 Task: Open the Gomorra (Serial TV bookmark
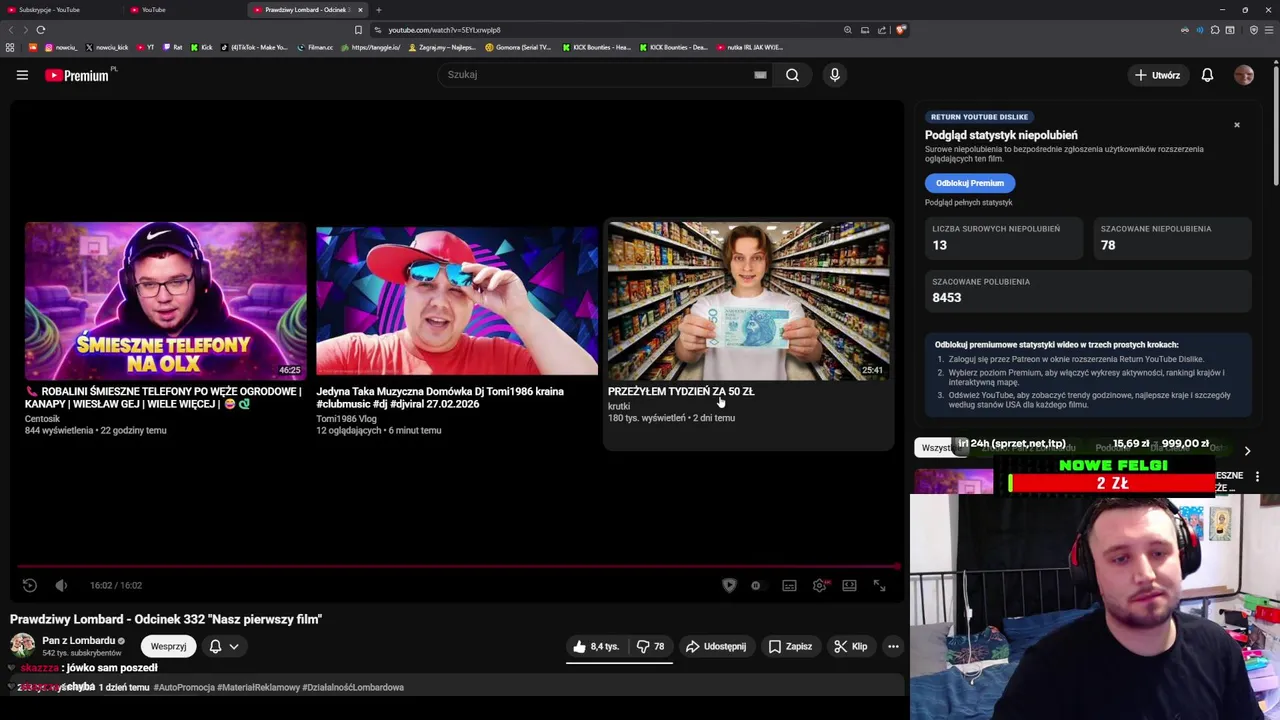click(518, 47)
